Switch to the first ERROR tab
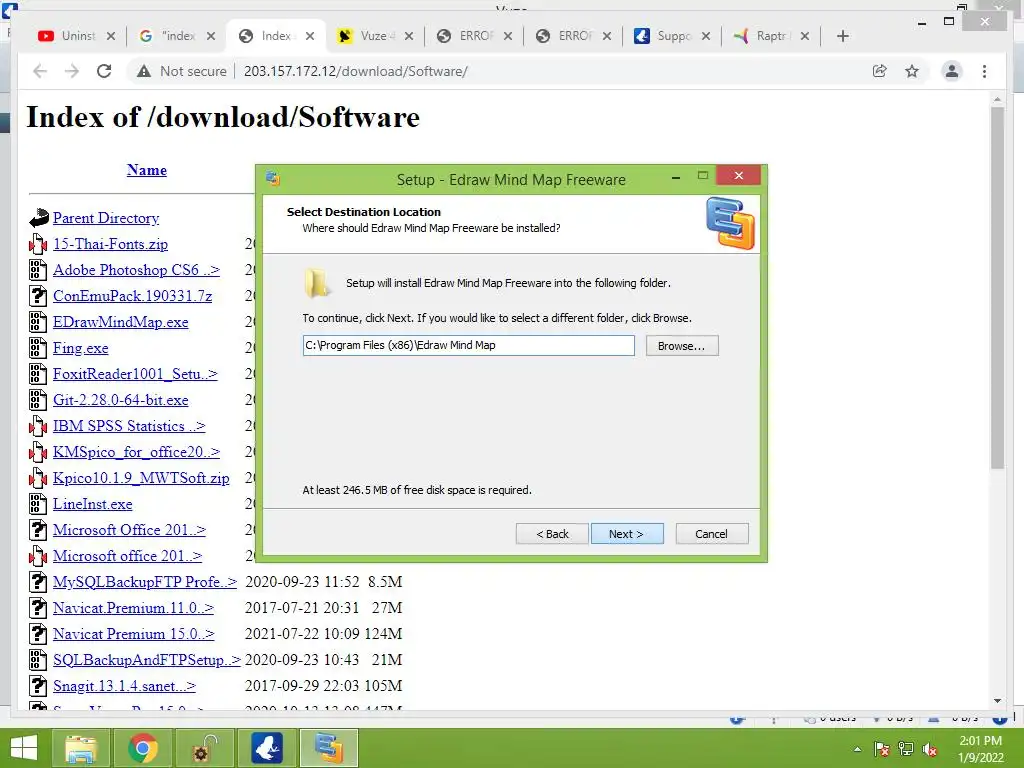This screenshot has height=768, width=1024. click(x=474, y=36)
